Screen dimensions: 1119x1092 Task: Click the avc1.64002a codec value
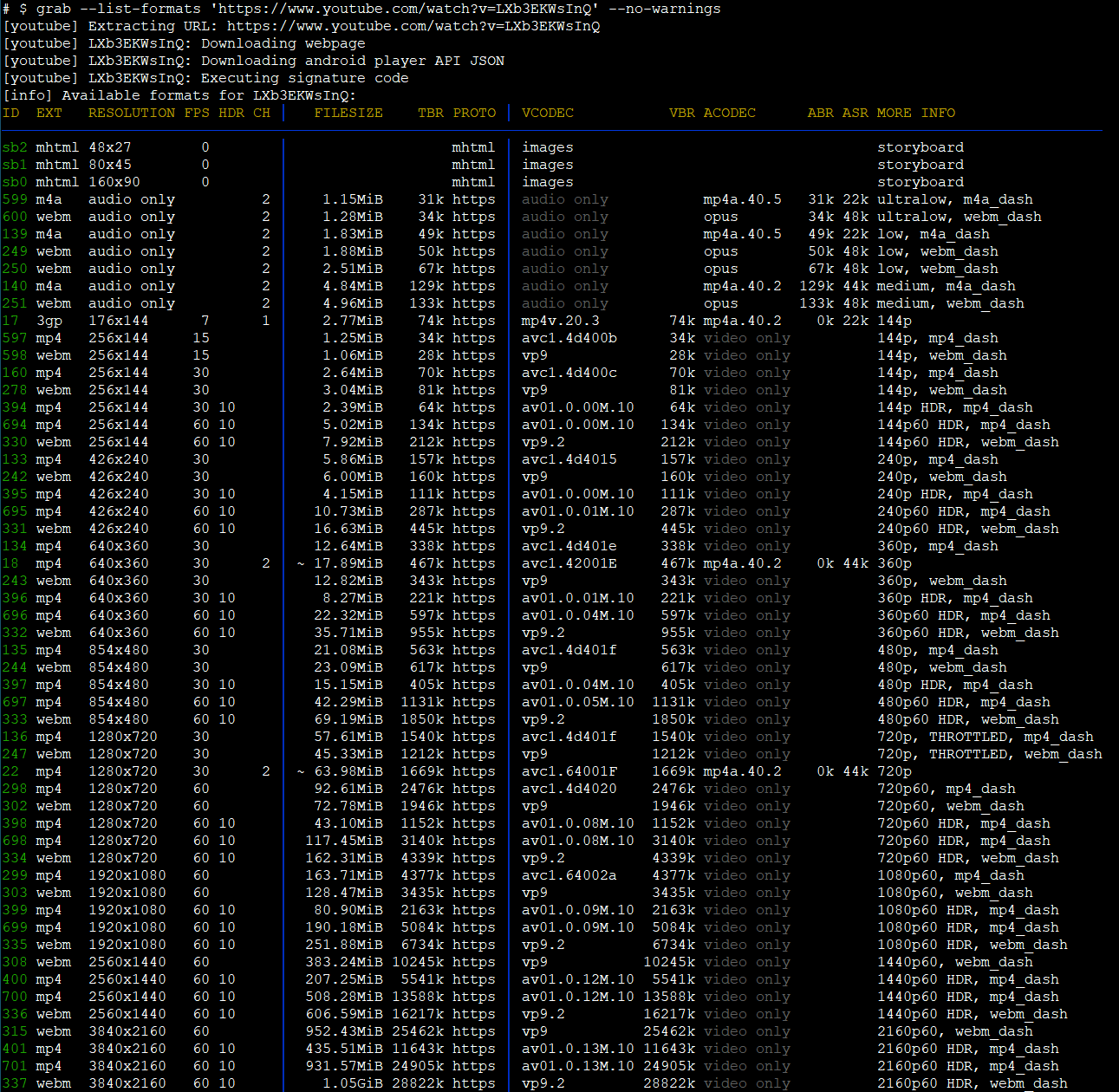click(x=569, y=875)
